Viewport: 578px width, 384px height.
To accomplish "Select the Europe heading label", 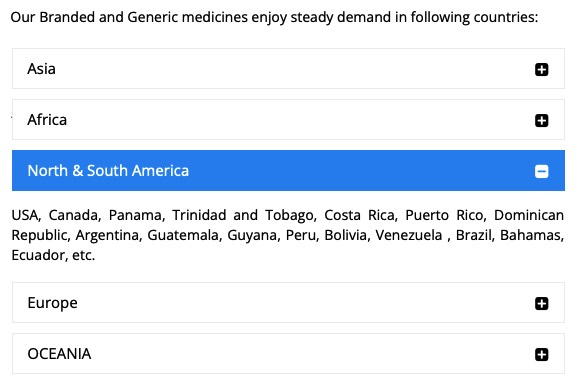I will coord(52,303).
